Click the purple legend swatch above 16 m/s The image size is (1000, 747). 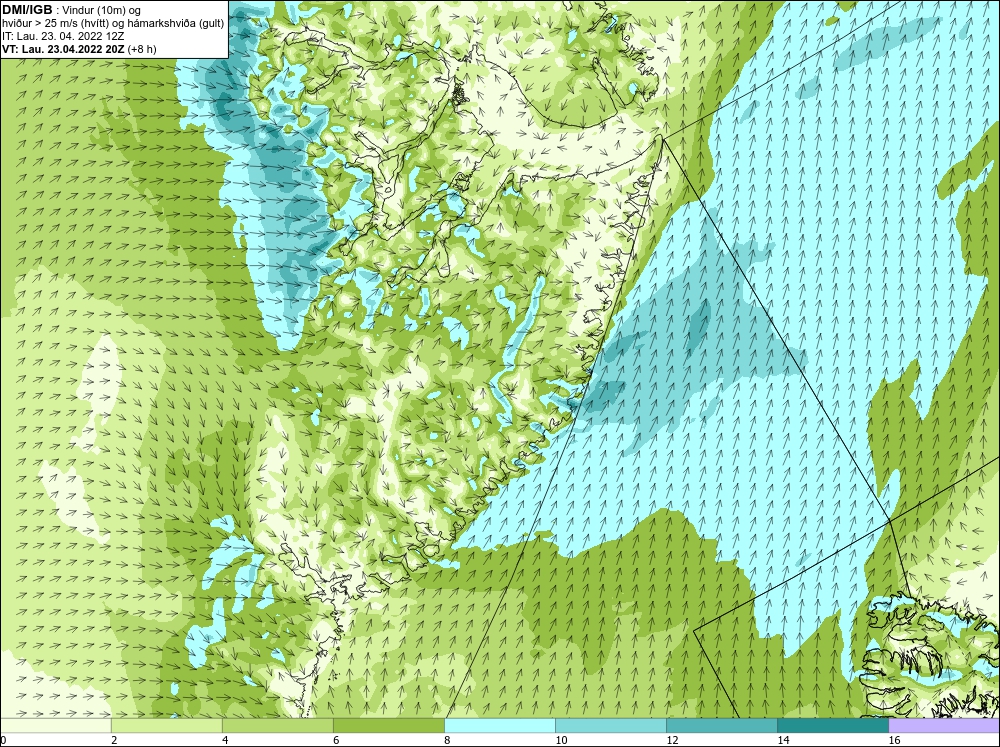point(944,725)
